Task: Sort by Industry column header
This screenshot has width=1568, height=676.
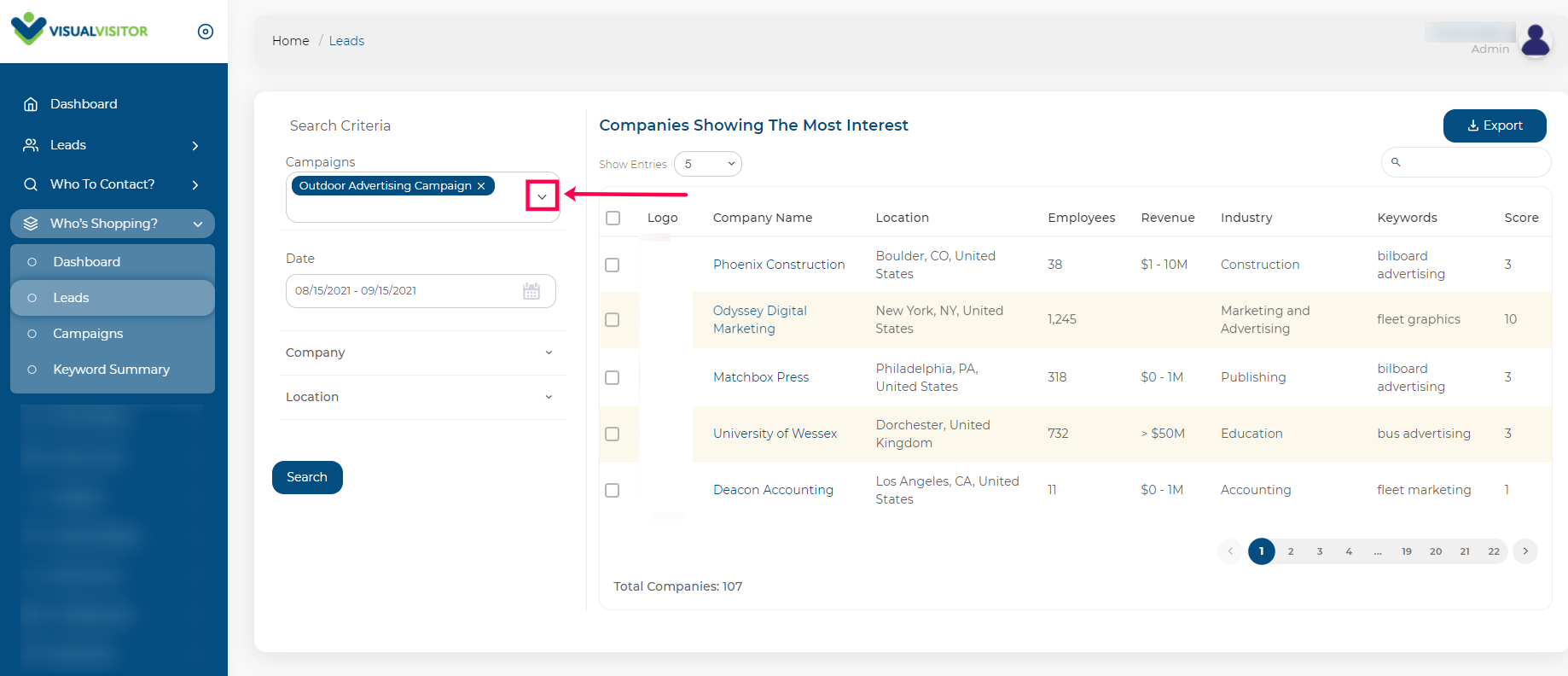Action: click(1246, 218)
